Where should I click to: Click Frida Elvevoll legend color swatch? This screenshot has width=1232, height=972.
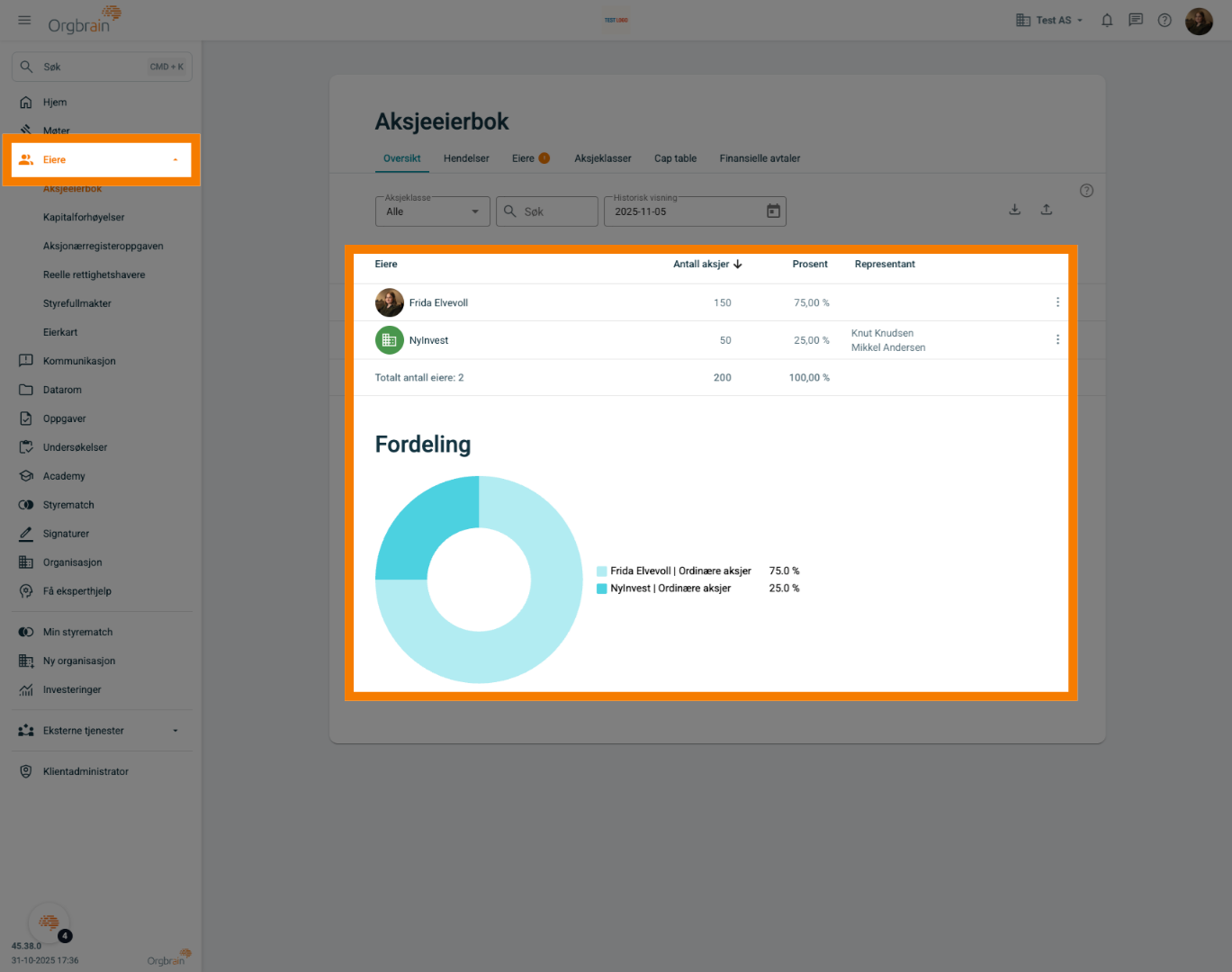[x=602, y=571]
